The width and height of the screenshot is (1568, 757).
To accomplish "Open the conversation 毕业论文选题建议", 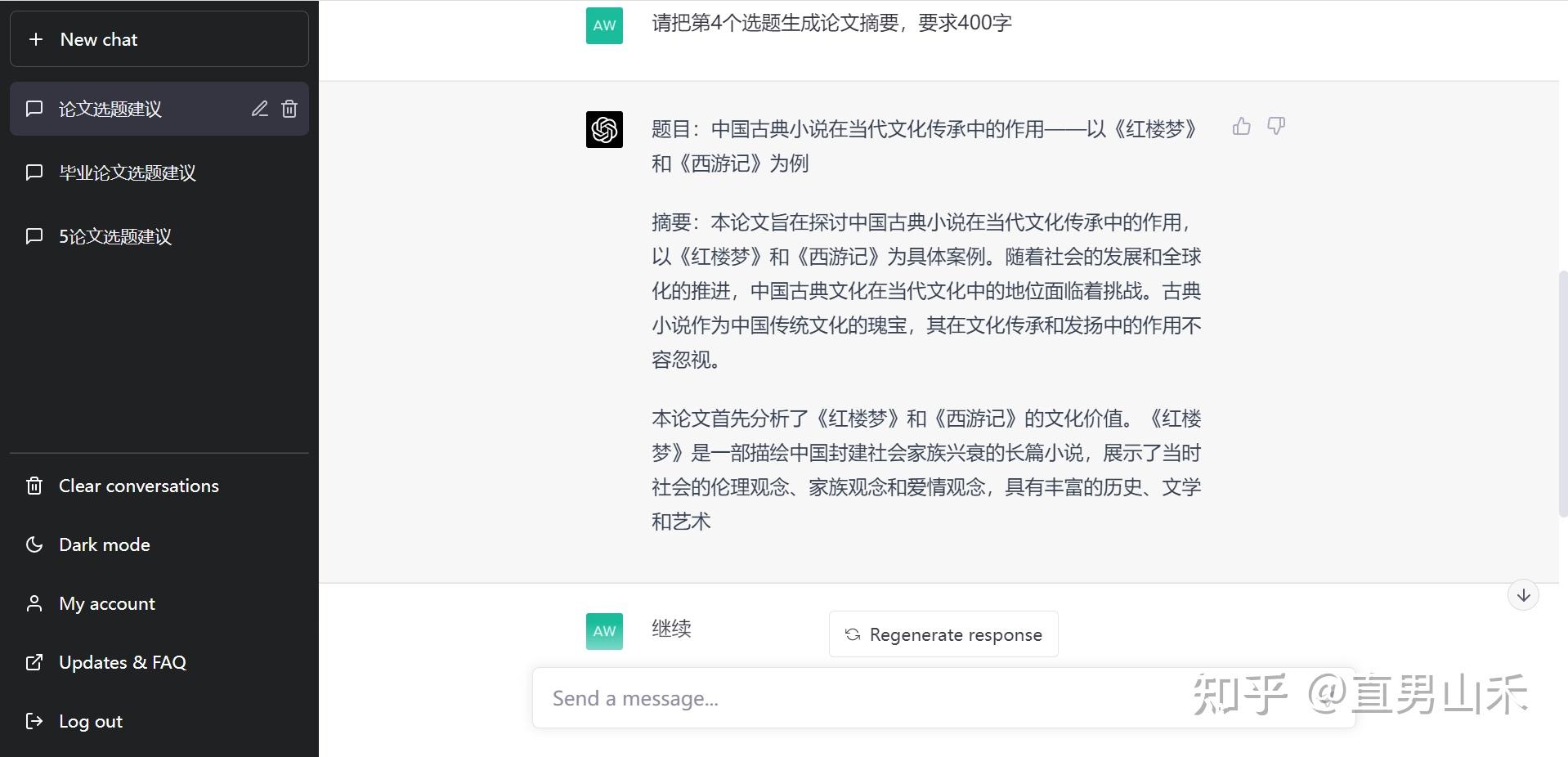I will (128, 172).
